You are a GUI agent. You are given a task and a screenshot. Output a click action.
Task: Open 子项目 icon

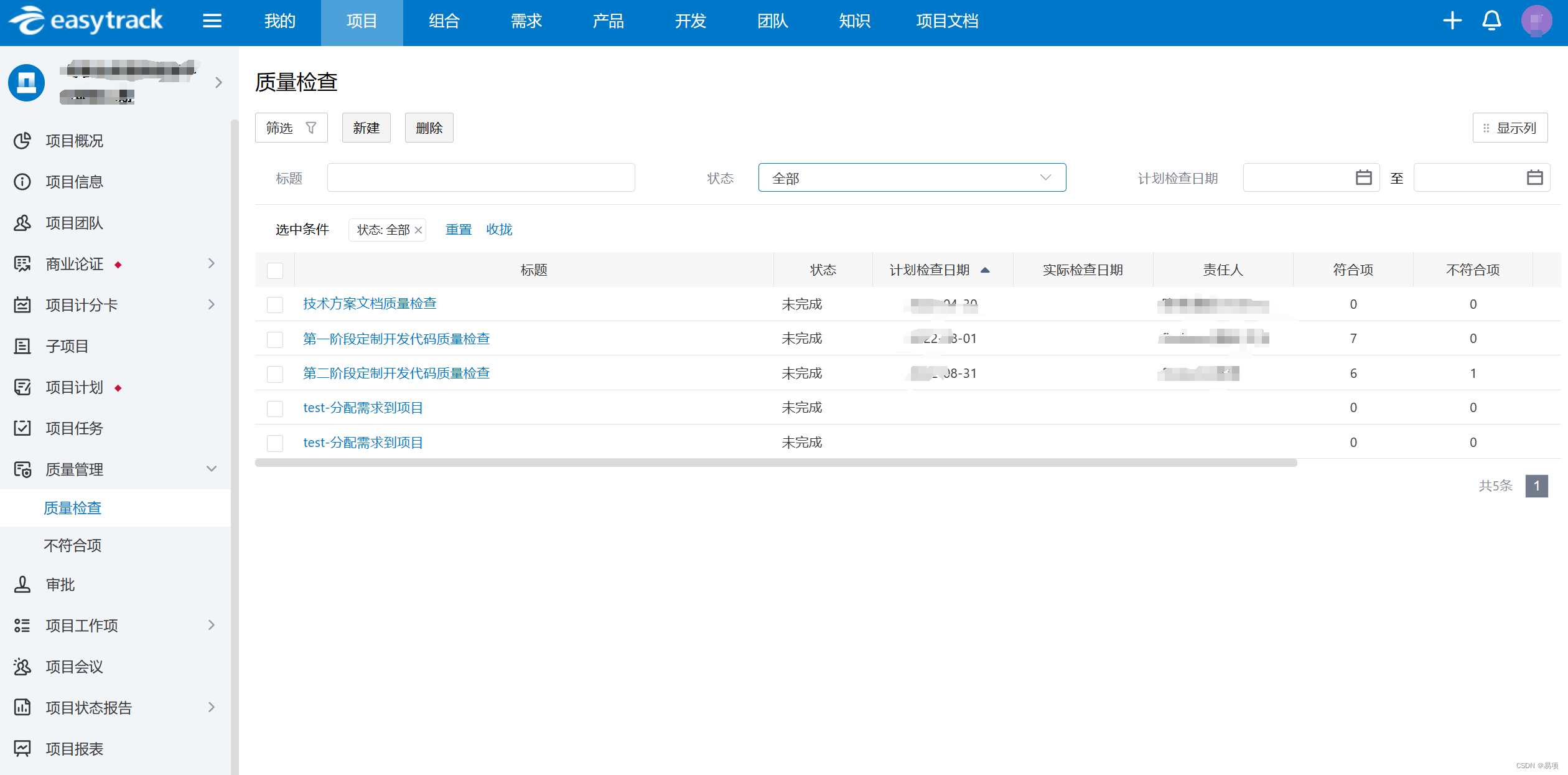(x=22, y=346)
